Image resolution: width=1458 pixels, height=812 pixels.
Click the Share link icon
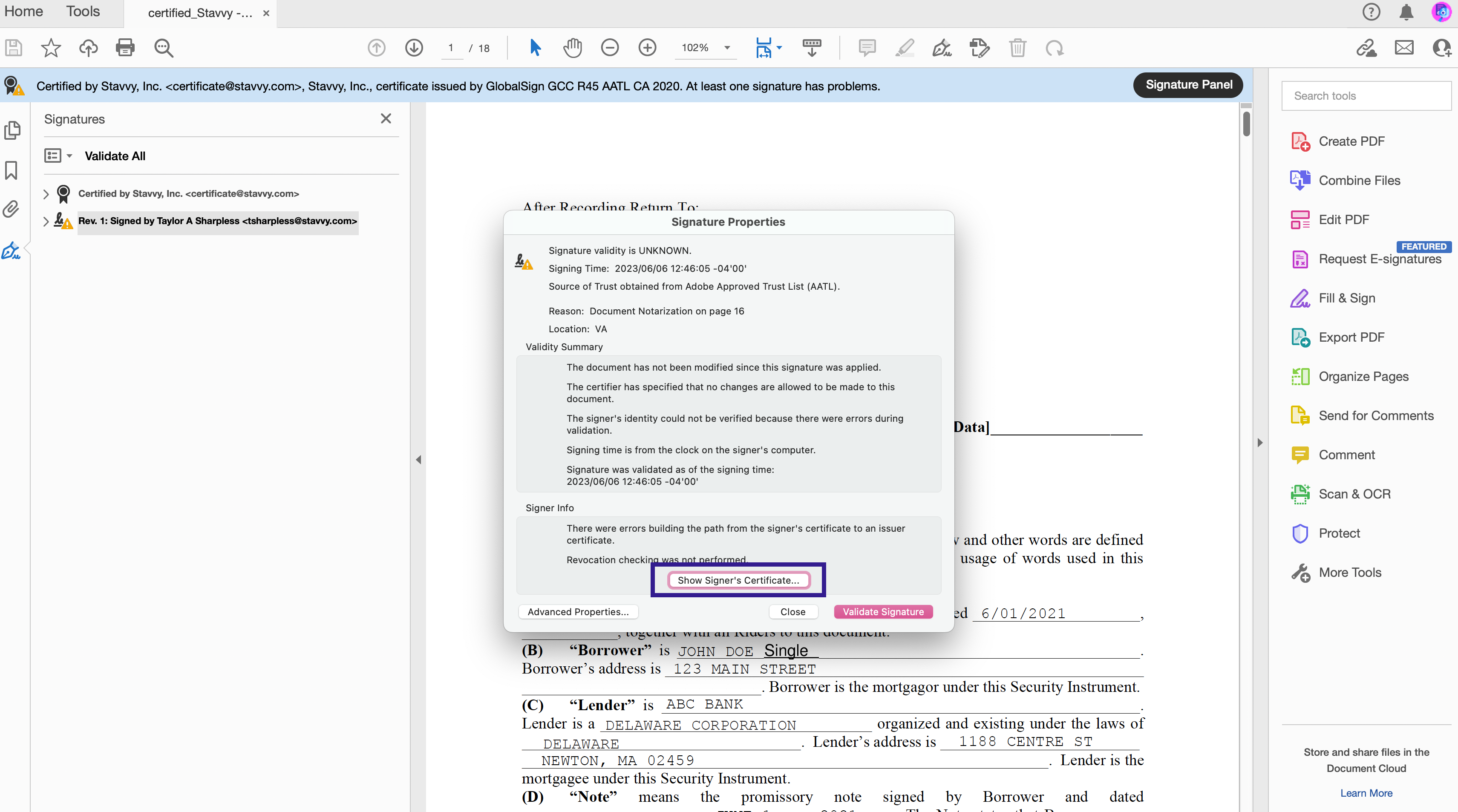(1366, 48)
